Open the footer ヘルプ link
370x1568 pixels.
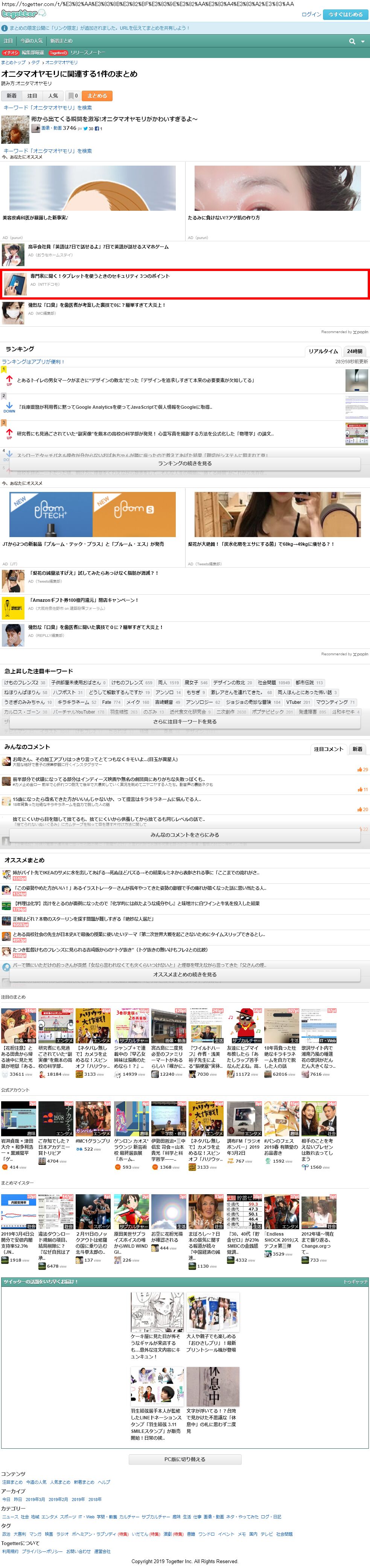104,1481
